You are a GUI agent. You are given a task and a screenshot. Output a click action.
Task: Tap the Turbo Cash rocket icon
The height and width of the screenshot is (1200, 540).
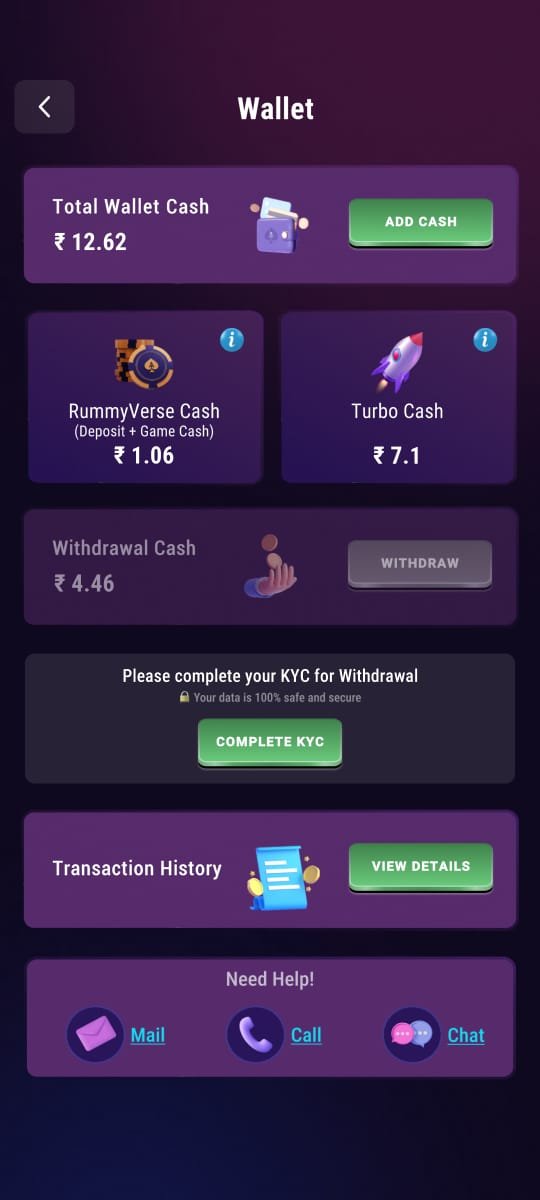(x=398, y=362)
